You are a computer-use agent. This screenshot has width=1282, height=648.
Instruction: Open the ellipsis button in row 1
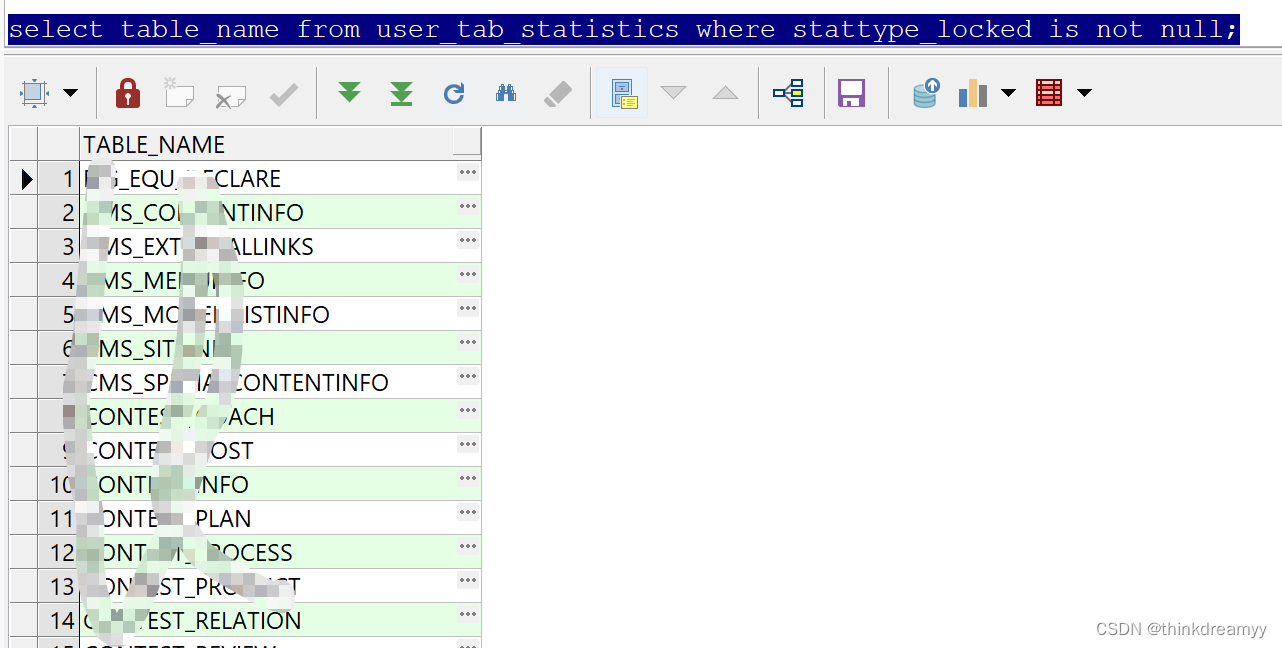(467, 173)
